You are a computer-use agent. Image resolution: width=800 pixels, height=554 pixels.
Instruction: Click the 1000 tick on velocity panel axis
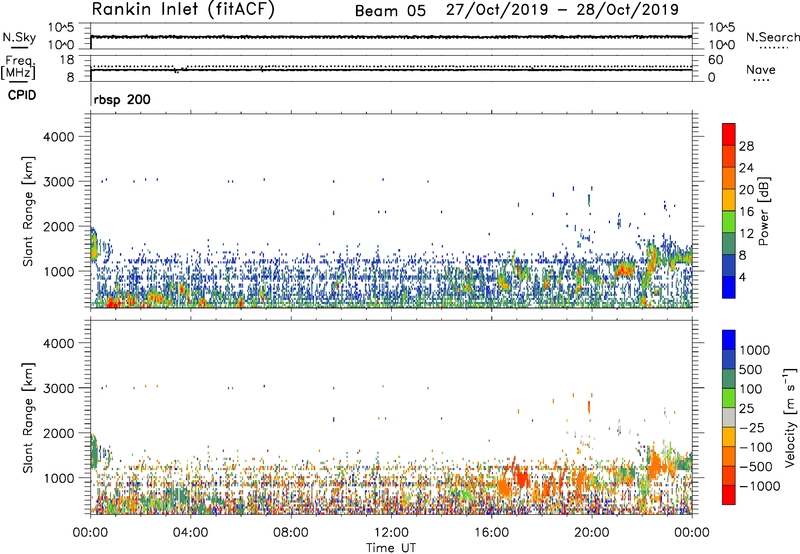coord(58,478)
